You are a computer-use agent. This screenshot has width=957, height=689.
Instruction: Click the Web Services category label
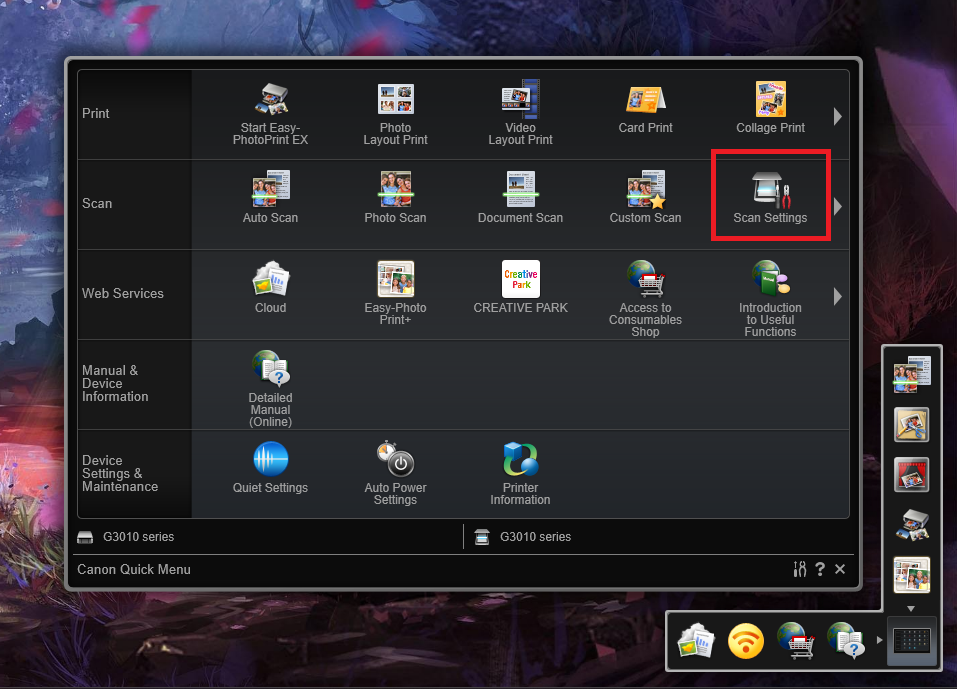[123, 294]
